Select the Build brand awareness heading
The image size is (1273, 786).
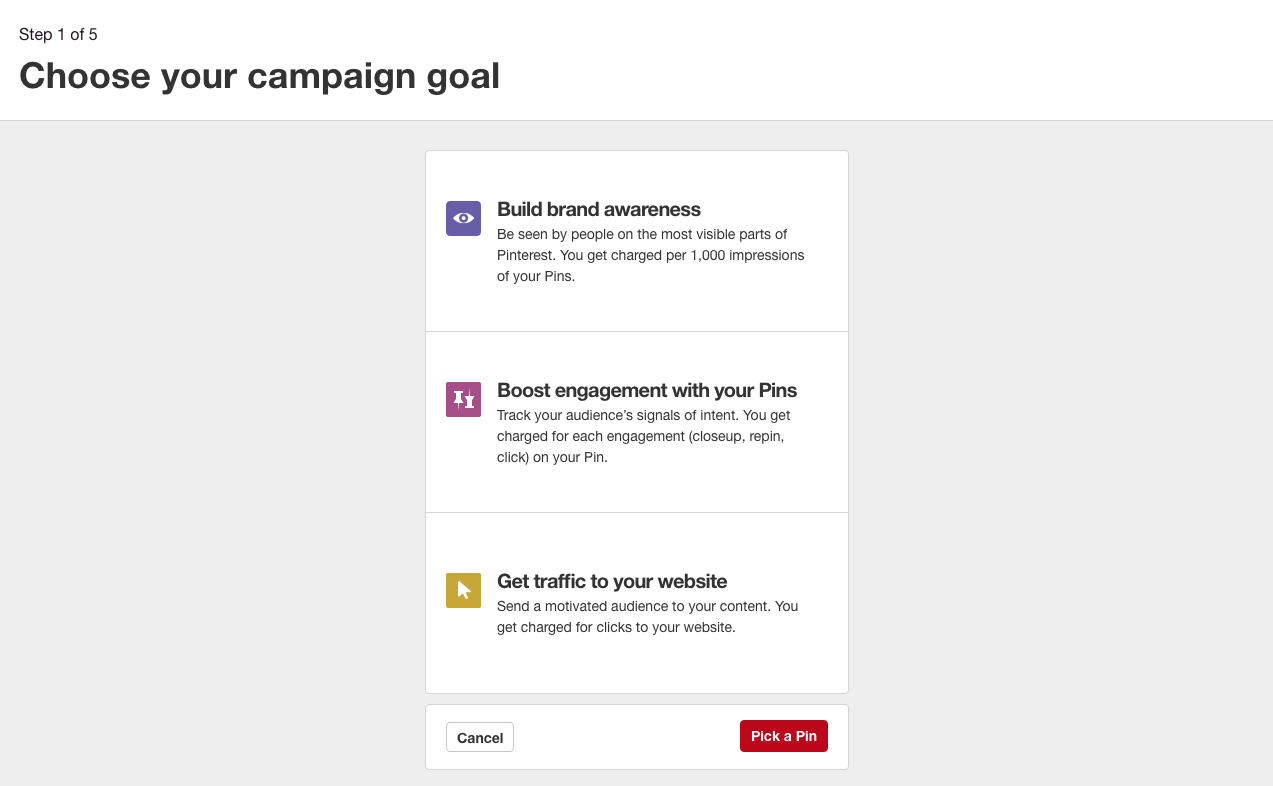599,209
